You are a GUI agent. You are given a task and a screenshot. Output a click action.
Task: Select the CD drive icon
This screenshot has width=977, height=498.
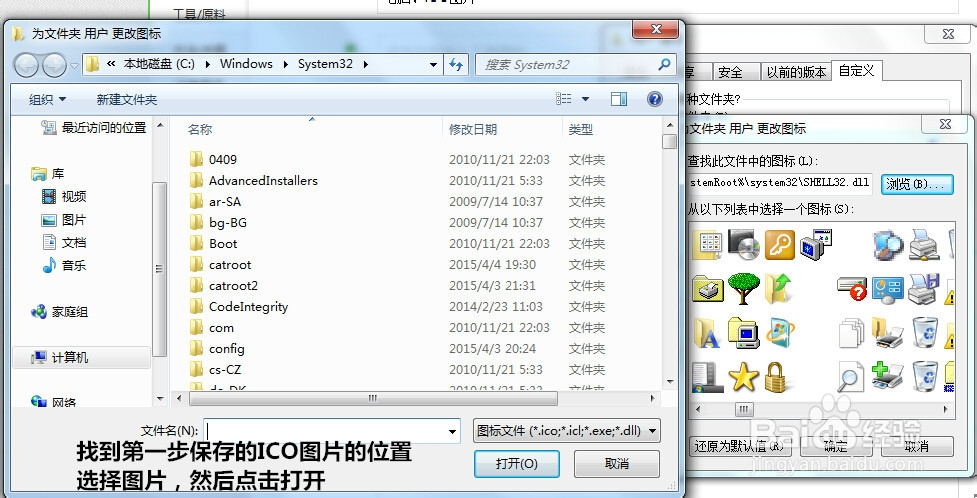743,245
